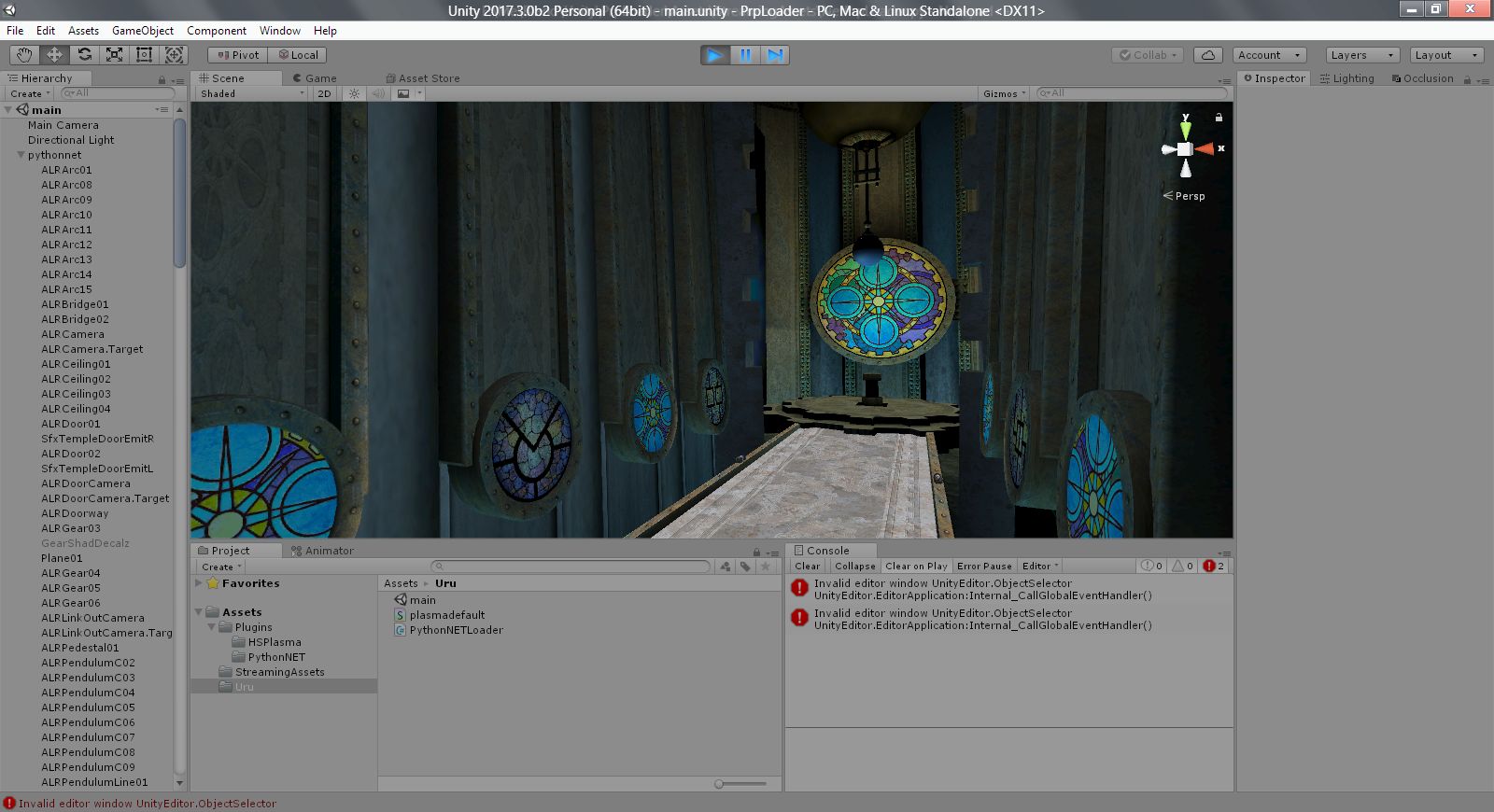Screen dimensions: 1494x812
Task: Toggle scene audio speaker icon
Action: (378, 93)
